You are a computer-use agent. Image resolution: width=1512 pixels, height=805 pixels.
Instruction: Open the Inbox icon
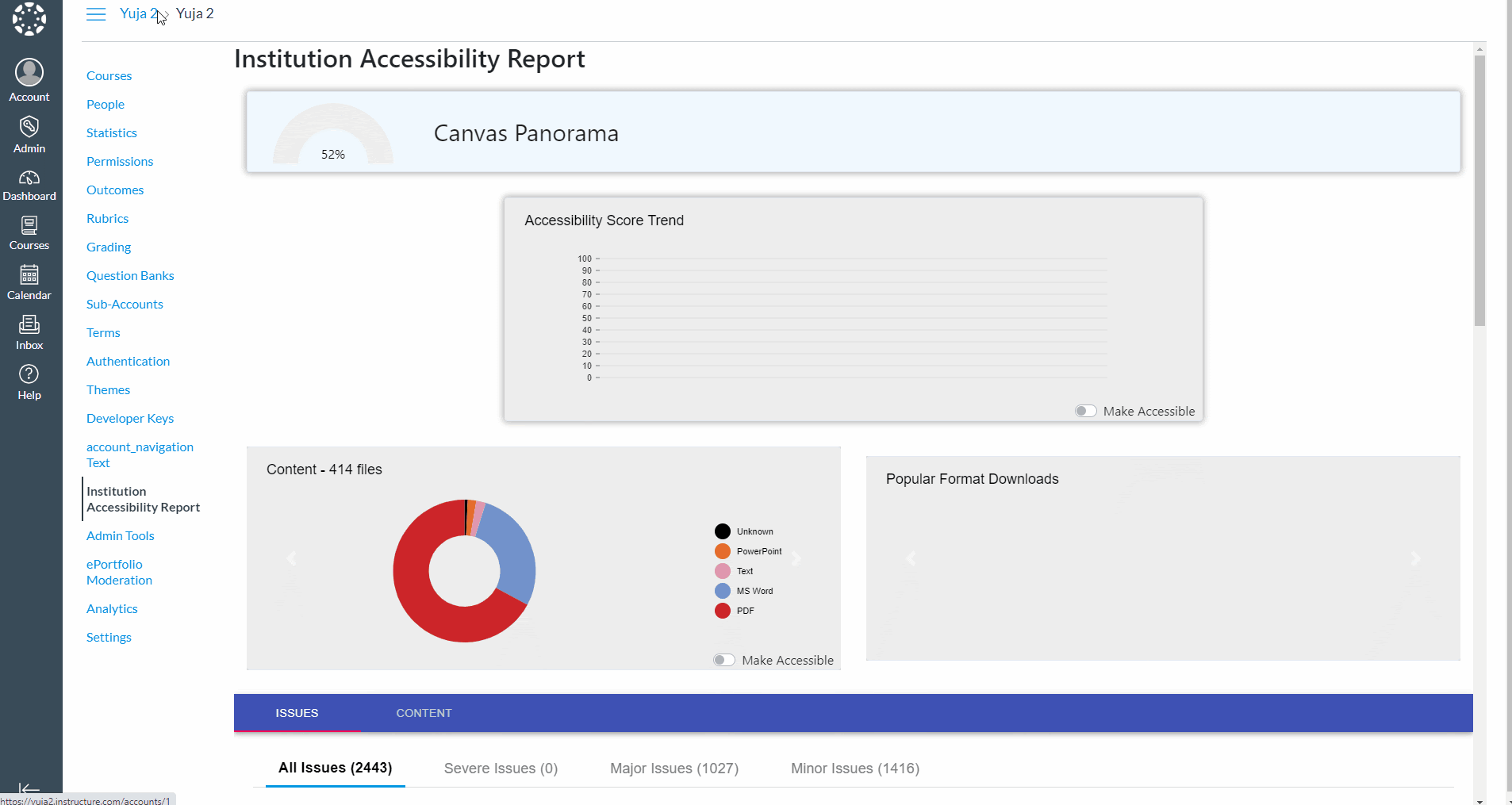[x=29, y=333]
